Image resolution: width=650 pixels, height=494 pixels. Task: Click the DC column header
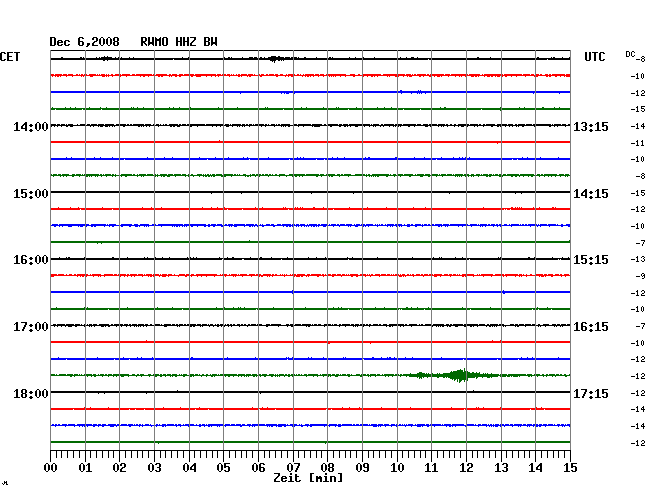(x=630, y=54)
